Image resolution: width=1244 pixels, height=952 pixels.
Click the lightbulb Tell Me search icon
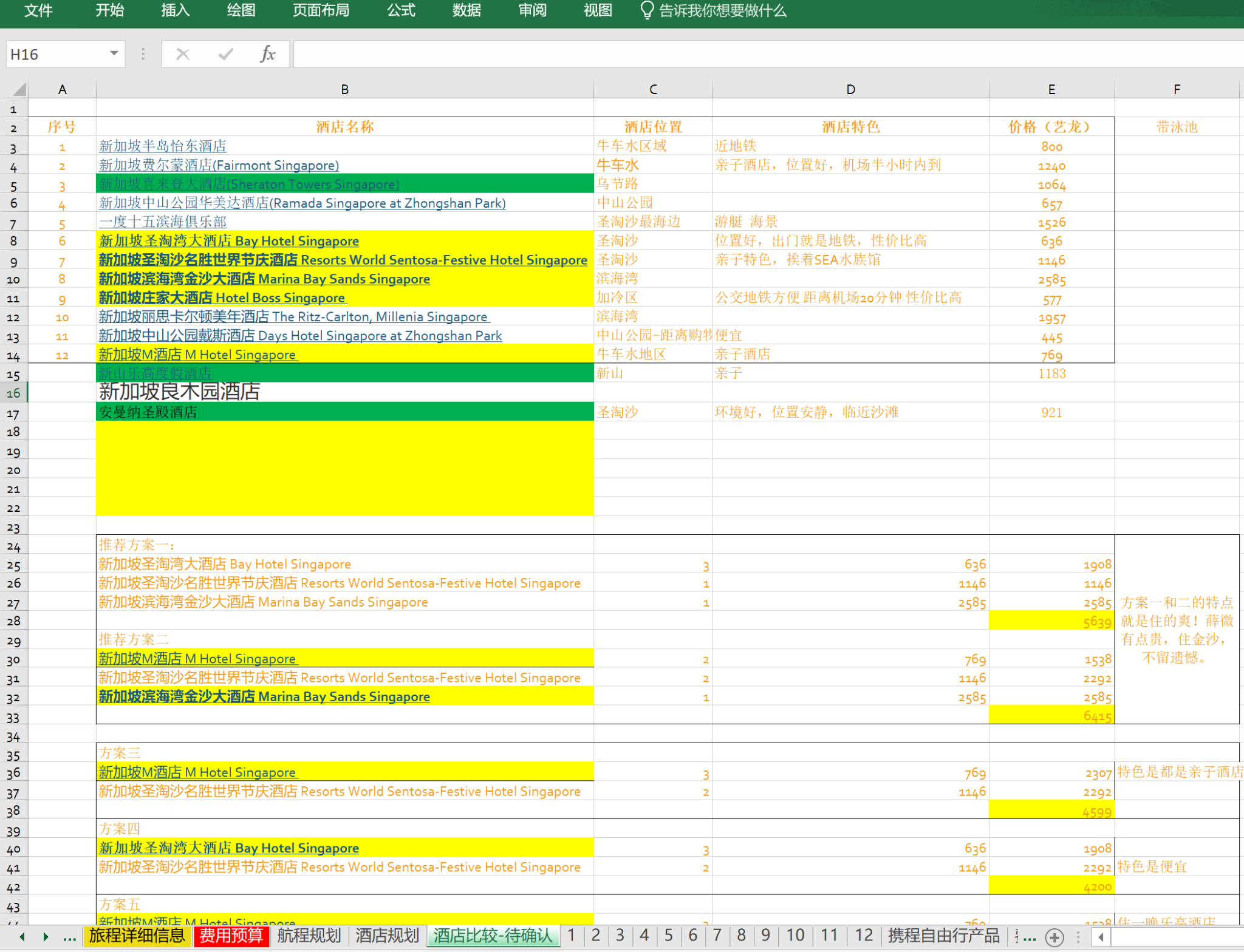point(647,10)
